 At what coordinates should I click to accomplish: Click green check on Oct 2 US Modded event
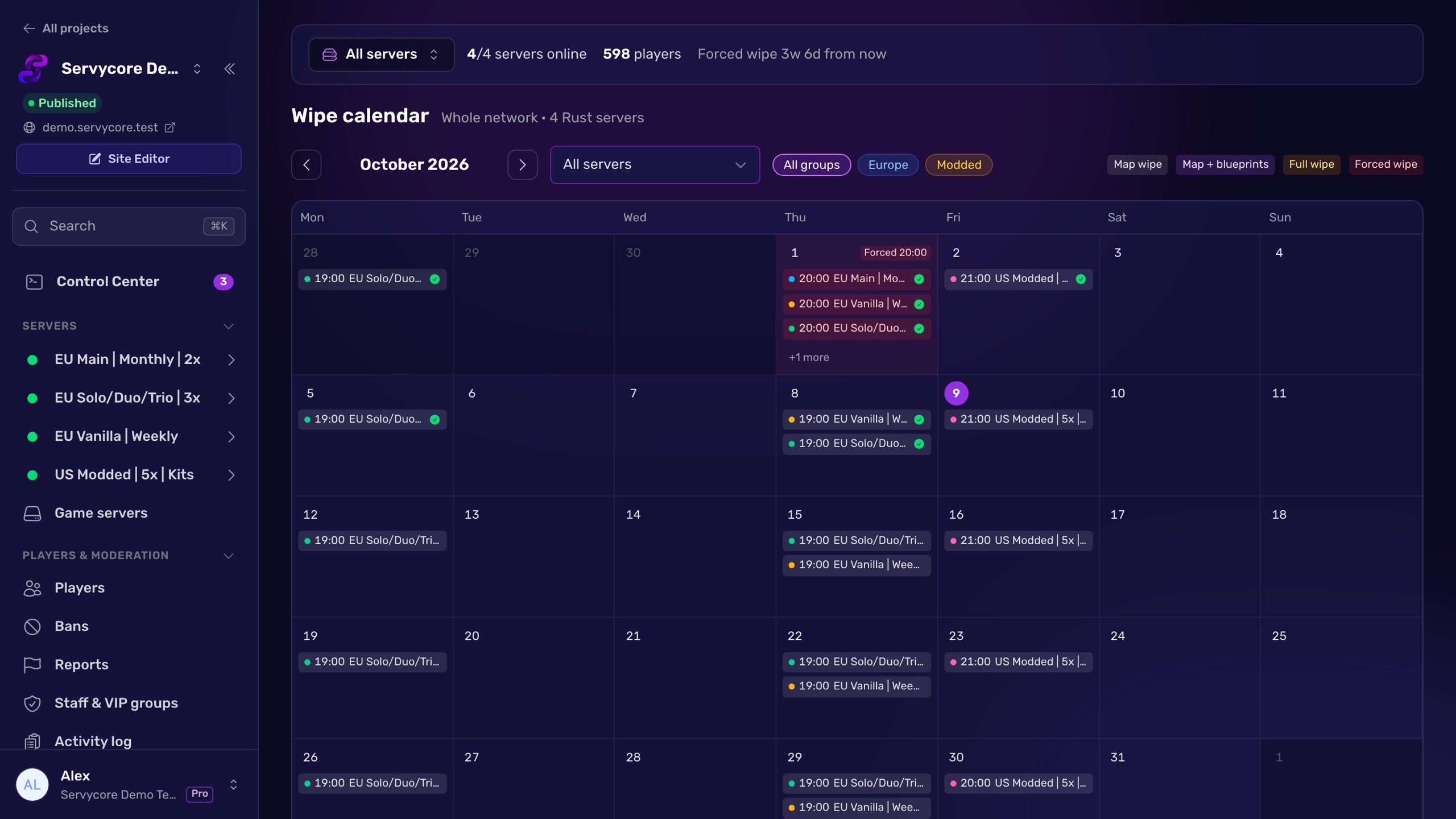point(1081,279)
